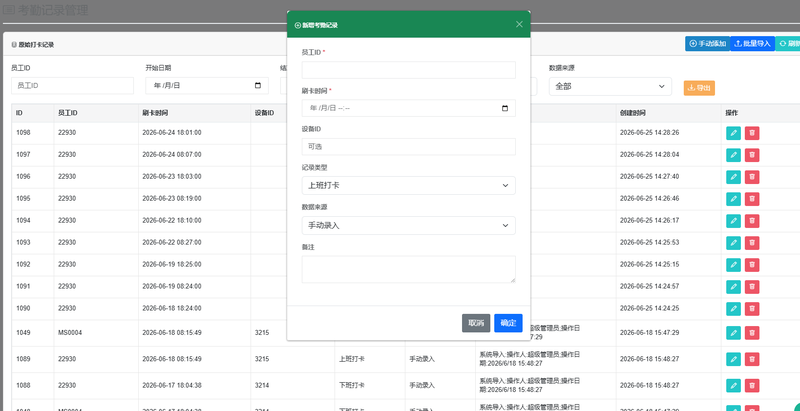The image size is (800, 411).
Task: Edit attendance record with ID 1049
Action: tap(733, 333)
